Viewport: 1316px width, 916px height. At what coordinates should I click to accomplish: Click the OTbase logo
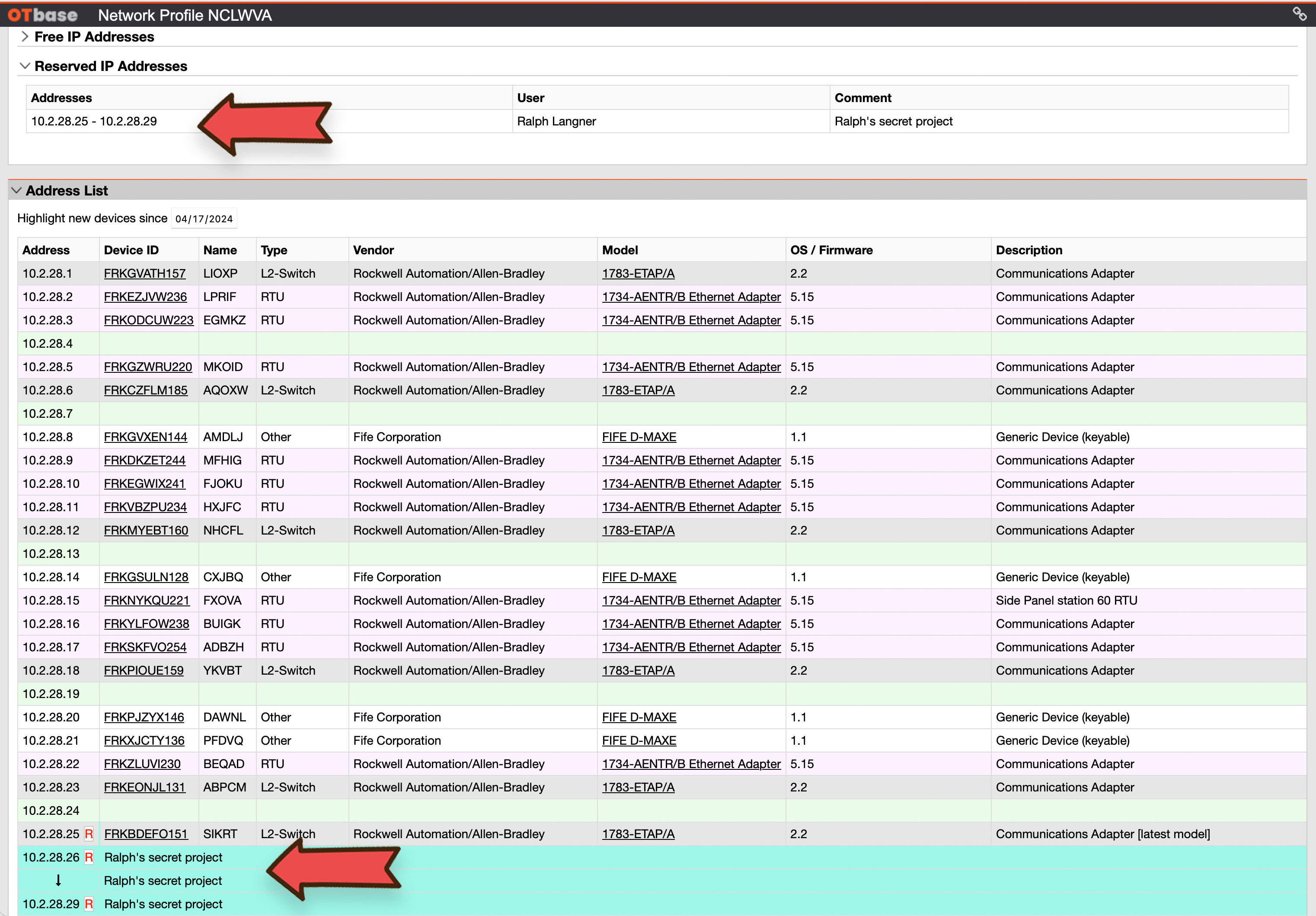pos(43,15)
